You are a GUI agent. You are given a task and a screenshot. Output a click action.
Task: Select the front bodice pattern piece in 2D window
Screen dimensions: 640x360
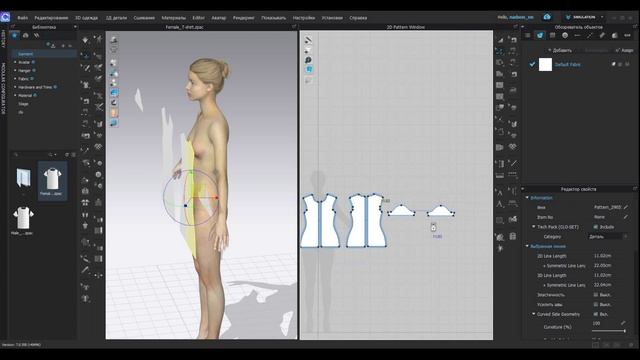click(320, 221)
